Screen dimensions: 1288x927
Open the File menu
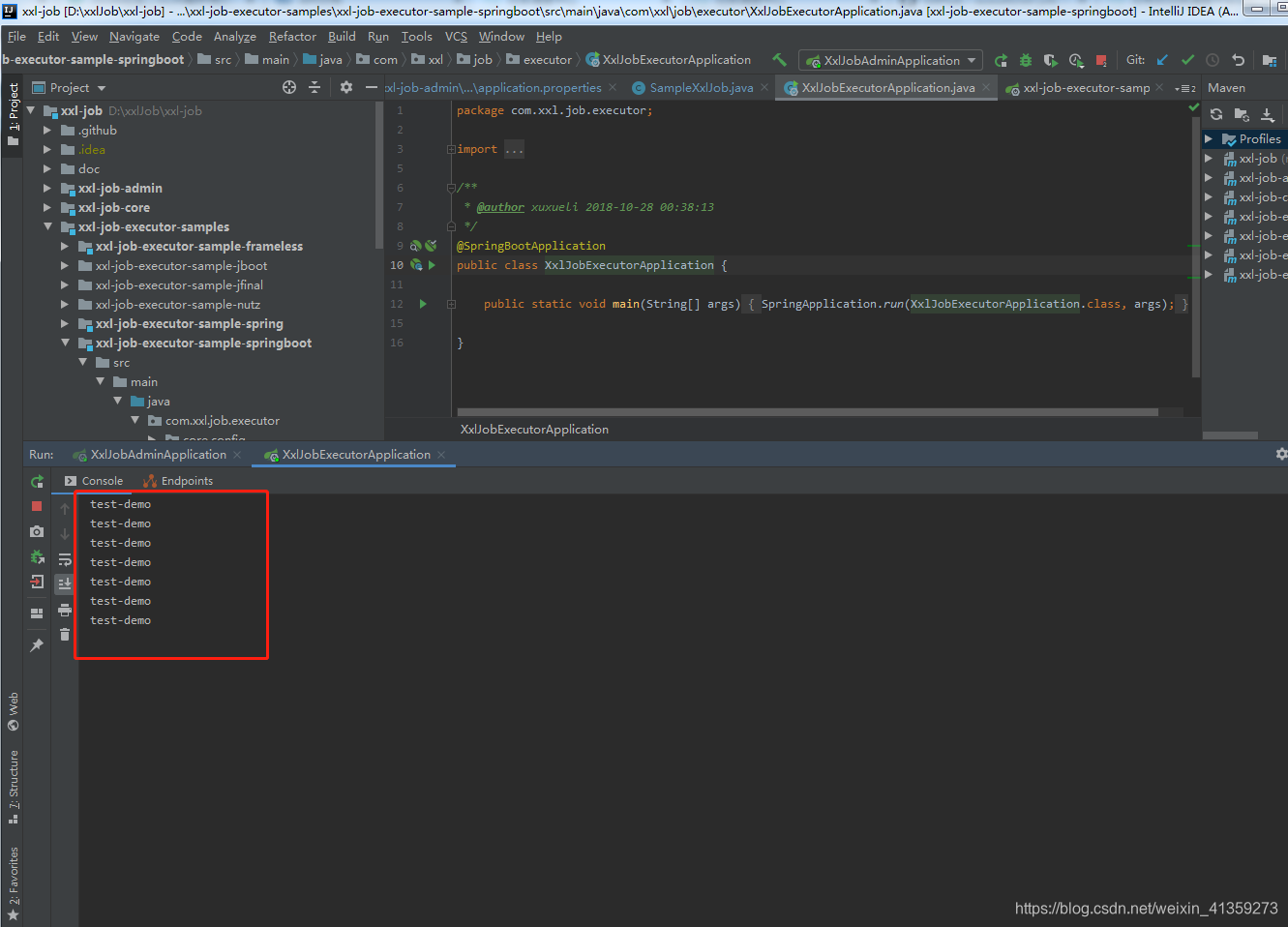coord(16,37)
